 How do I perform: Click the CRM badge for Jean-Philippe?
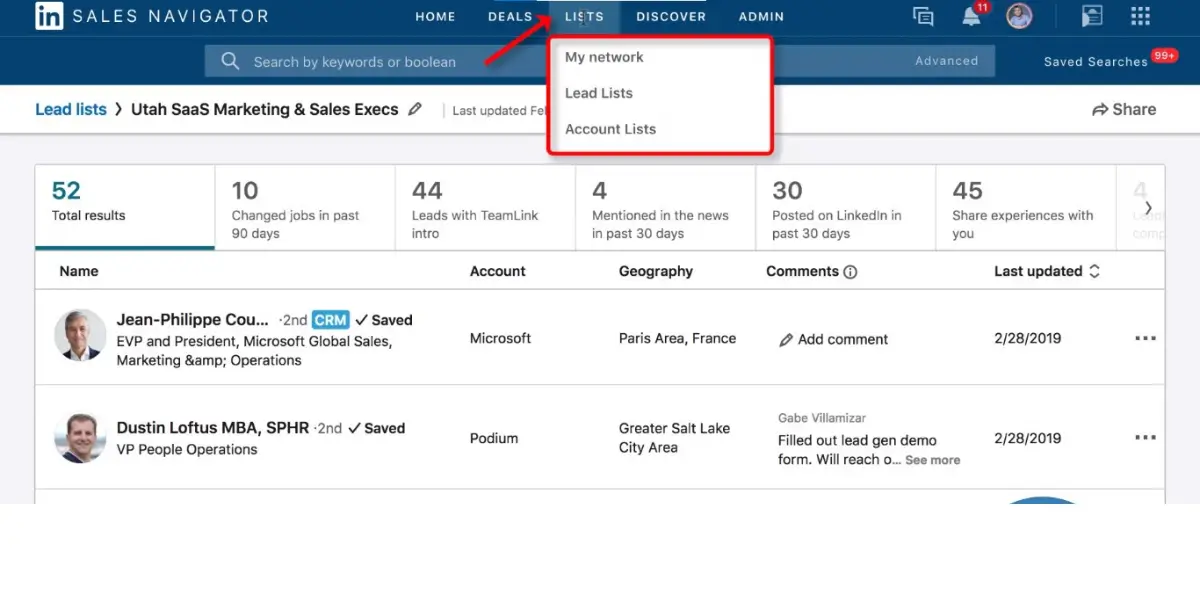click(330, 320)
